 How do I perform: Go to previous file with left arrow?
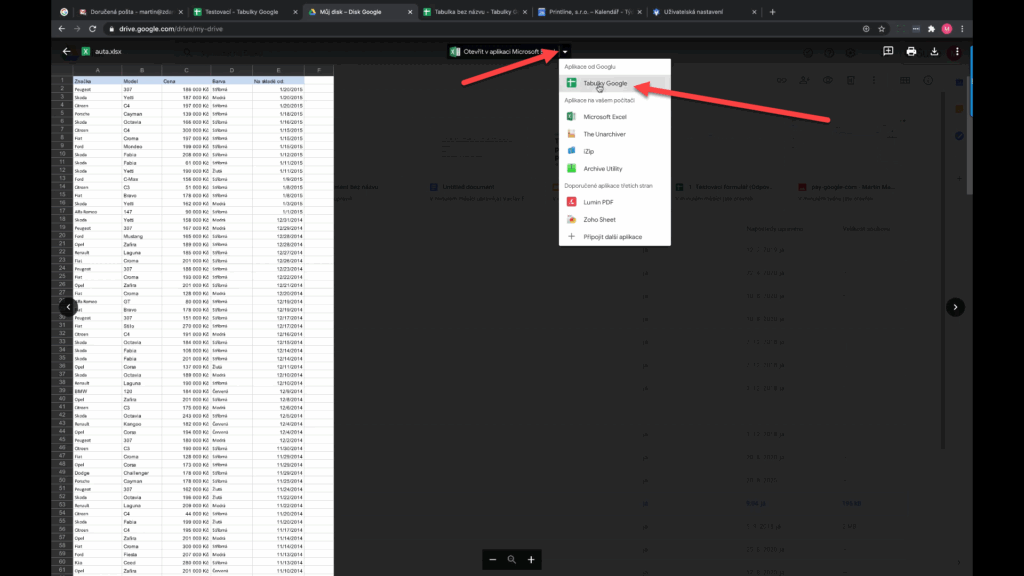(x=68, y=307)
